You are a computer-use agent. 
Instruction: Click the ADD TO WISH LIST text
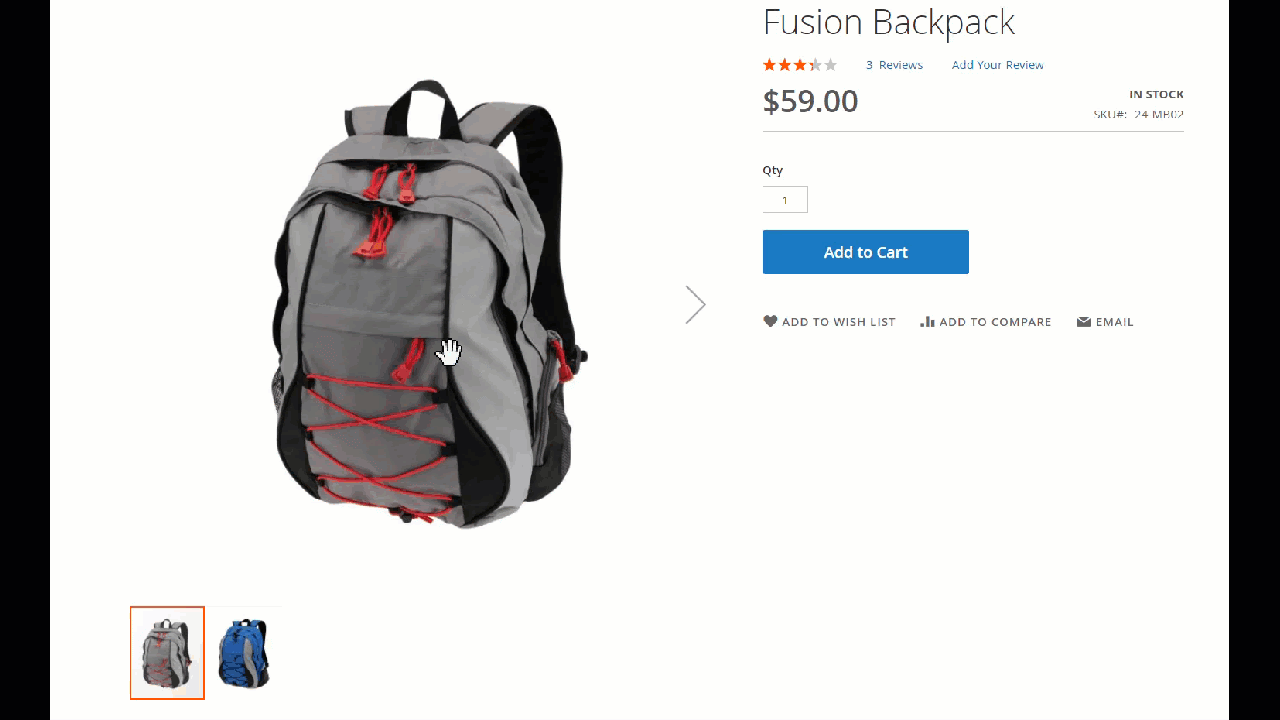pyautogui.click(x=839, y=322)
